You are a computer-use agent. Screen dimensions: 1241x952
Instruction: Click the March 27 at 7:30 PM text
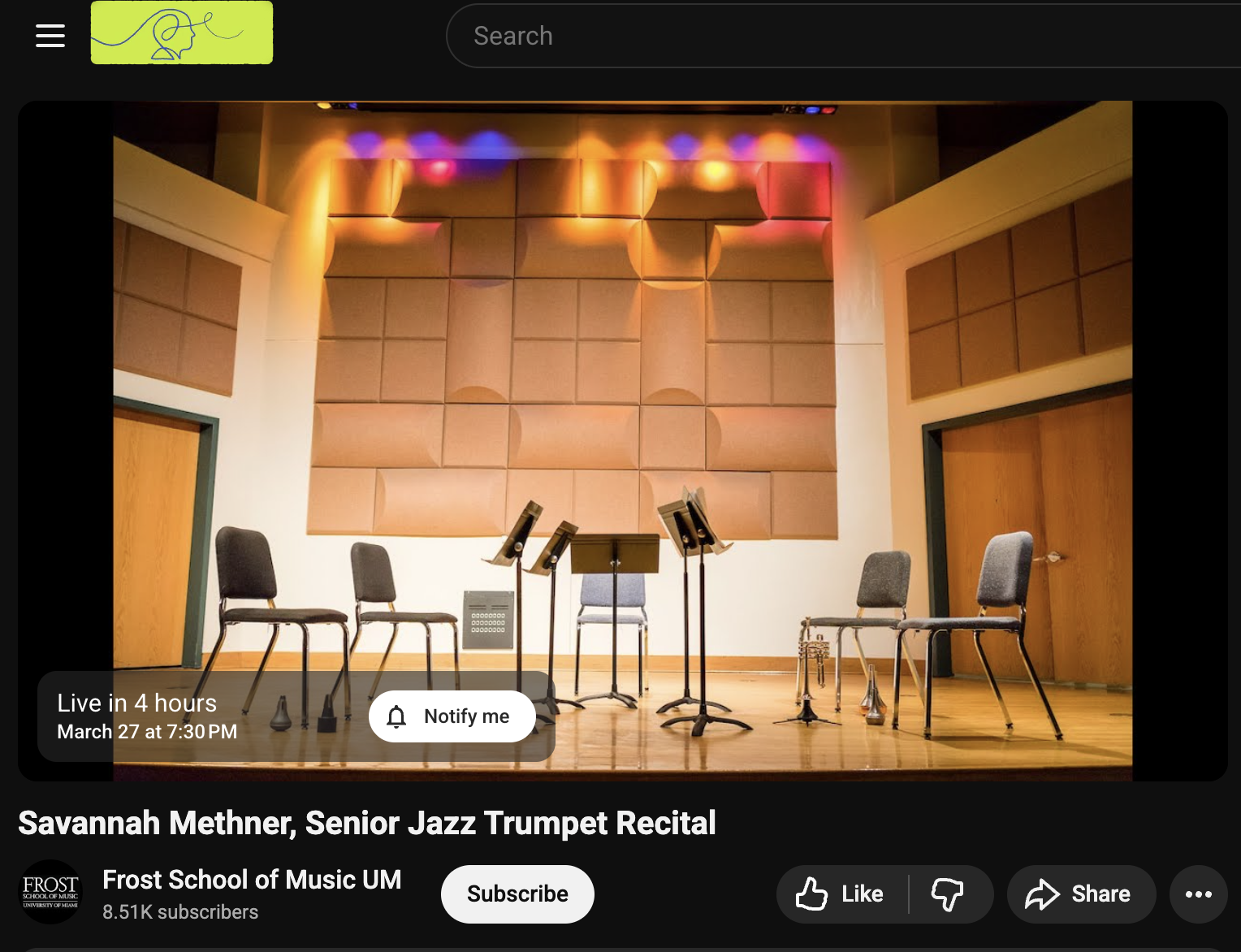click(x=147, y=732)
